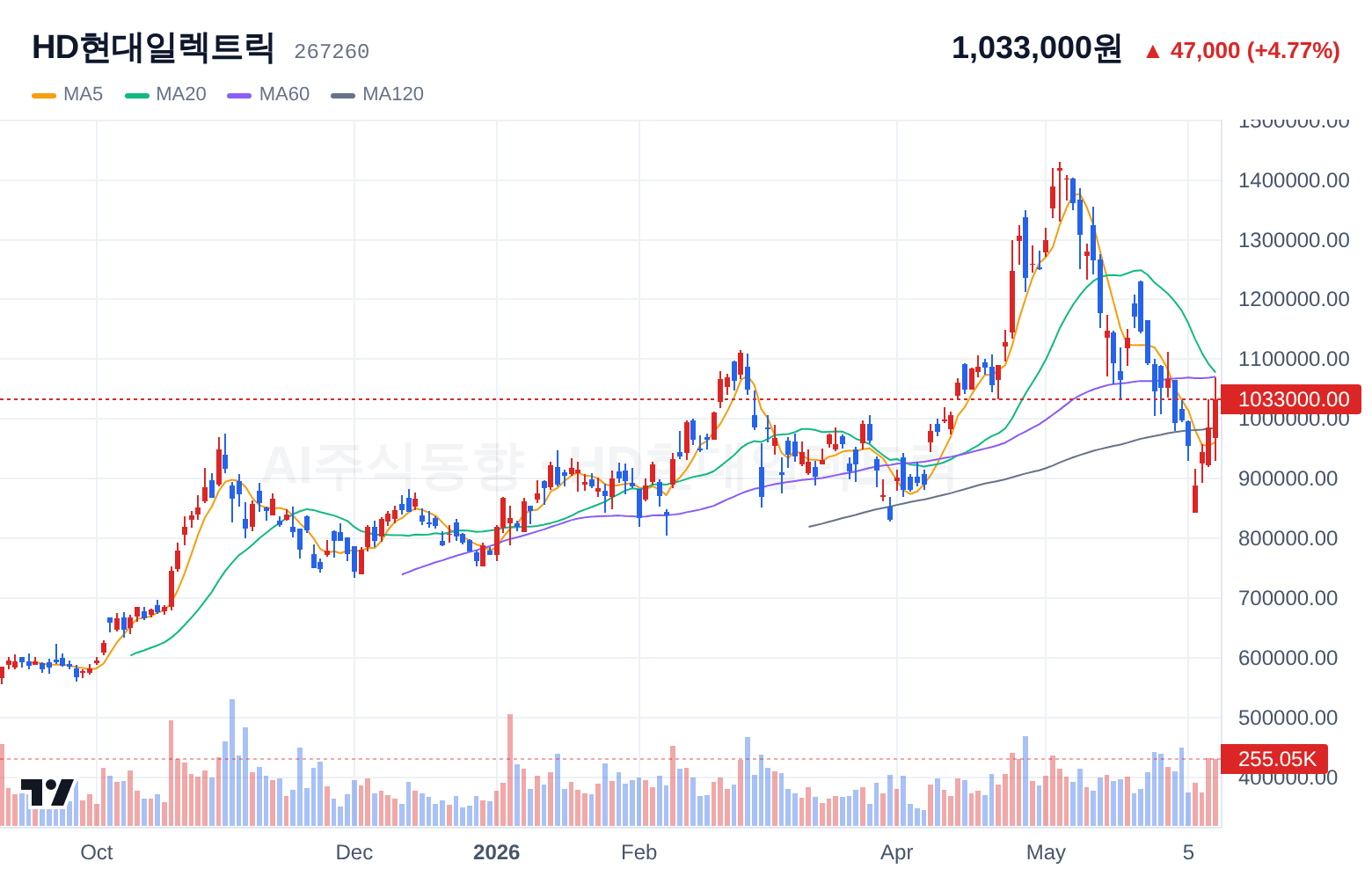
Task: Click the red 1033000.00 price tag
Action: tap(1292, 399)
